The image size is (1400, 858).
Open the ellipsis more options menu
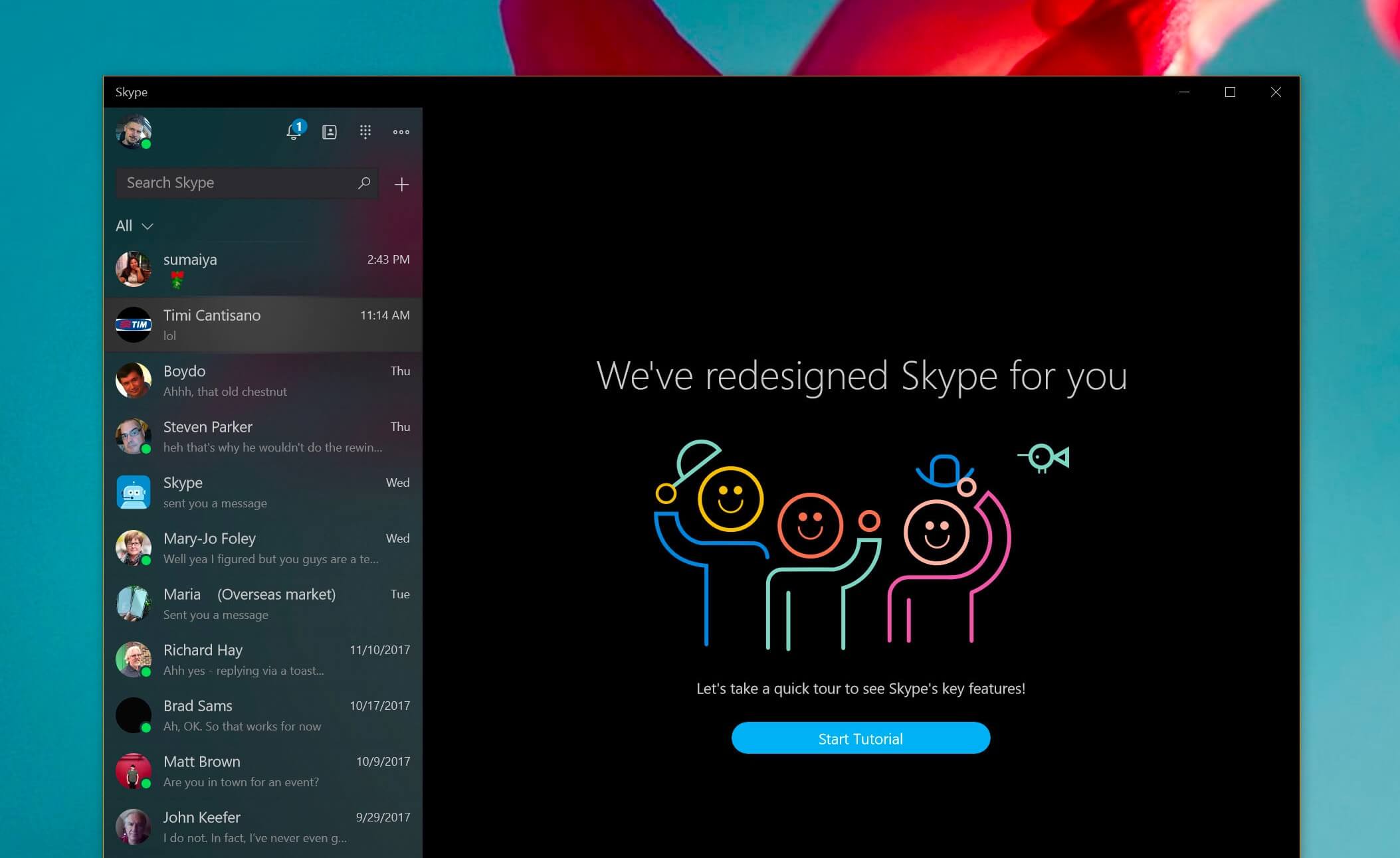pos(401,132)
